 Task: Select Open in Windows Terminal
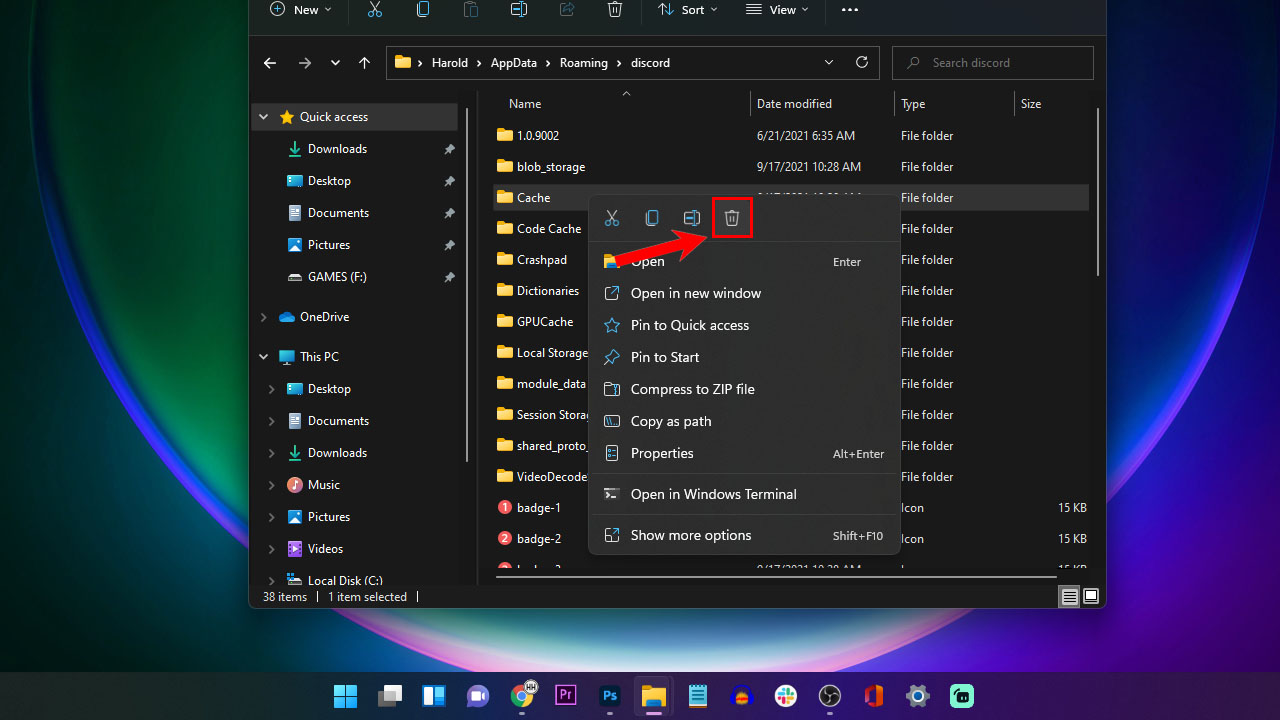pos(714,493)
